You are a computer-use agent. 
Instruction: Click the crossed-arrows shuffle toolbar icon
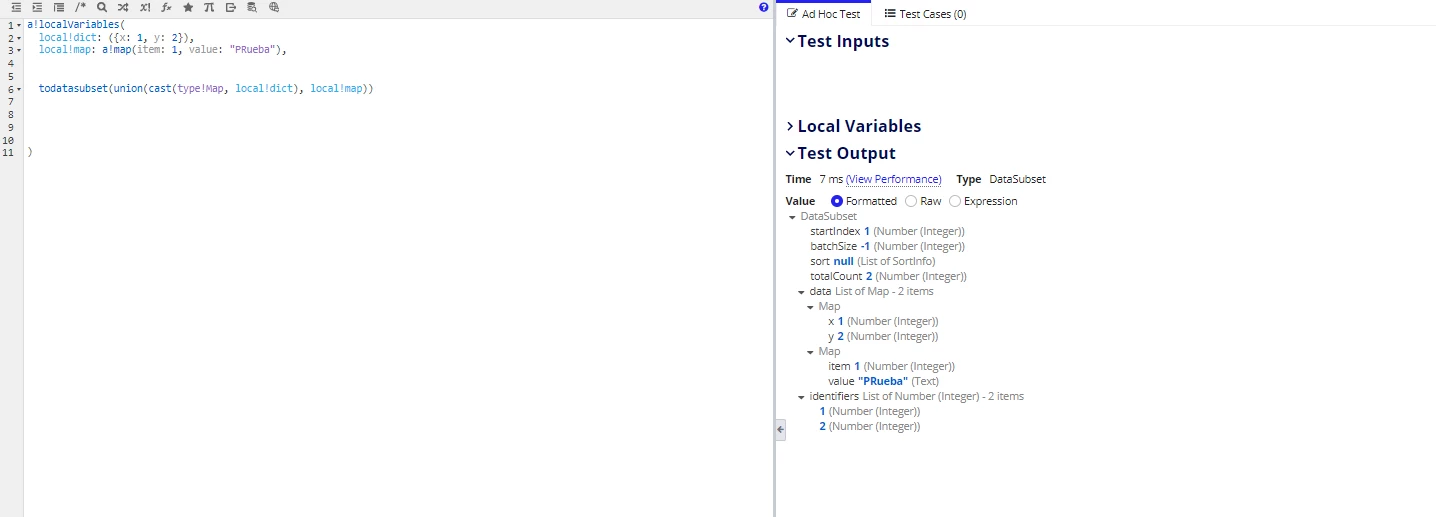tap(123, 7)
